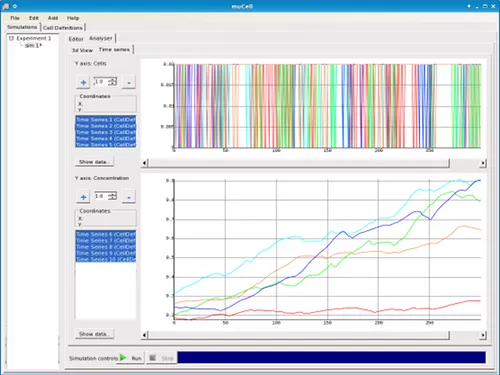Viewport: 500px width, 375px height.
Task: Switch to the Cell Definitions tab
Action: (63, 28)
